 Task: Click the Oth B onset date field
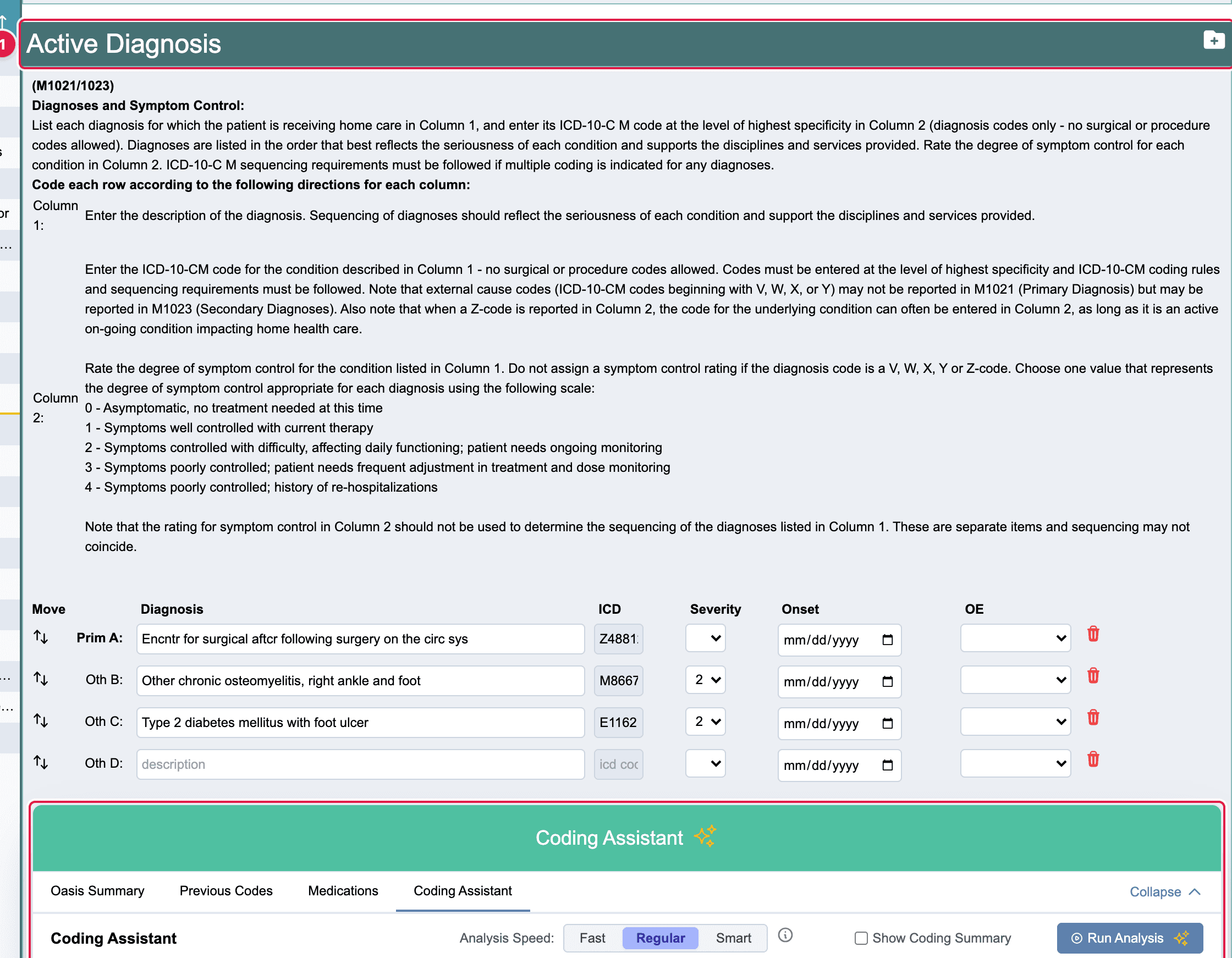click(839, 681)
